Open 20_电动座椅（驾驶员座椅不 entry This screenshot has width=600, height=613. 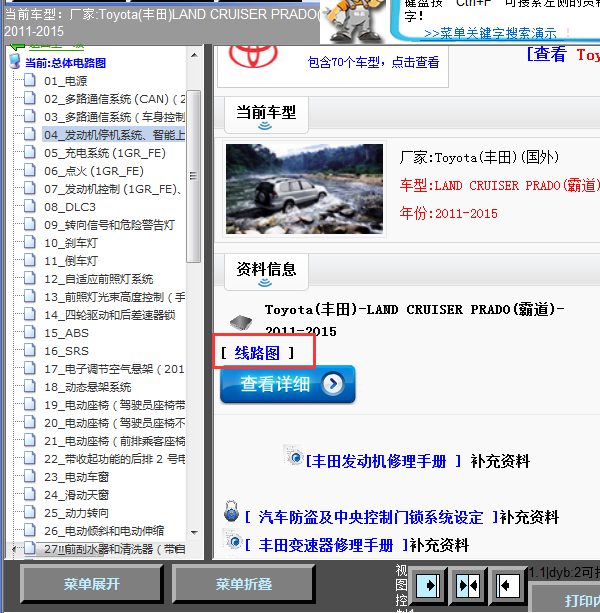tap(115, 423)
